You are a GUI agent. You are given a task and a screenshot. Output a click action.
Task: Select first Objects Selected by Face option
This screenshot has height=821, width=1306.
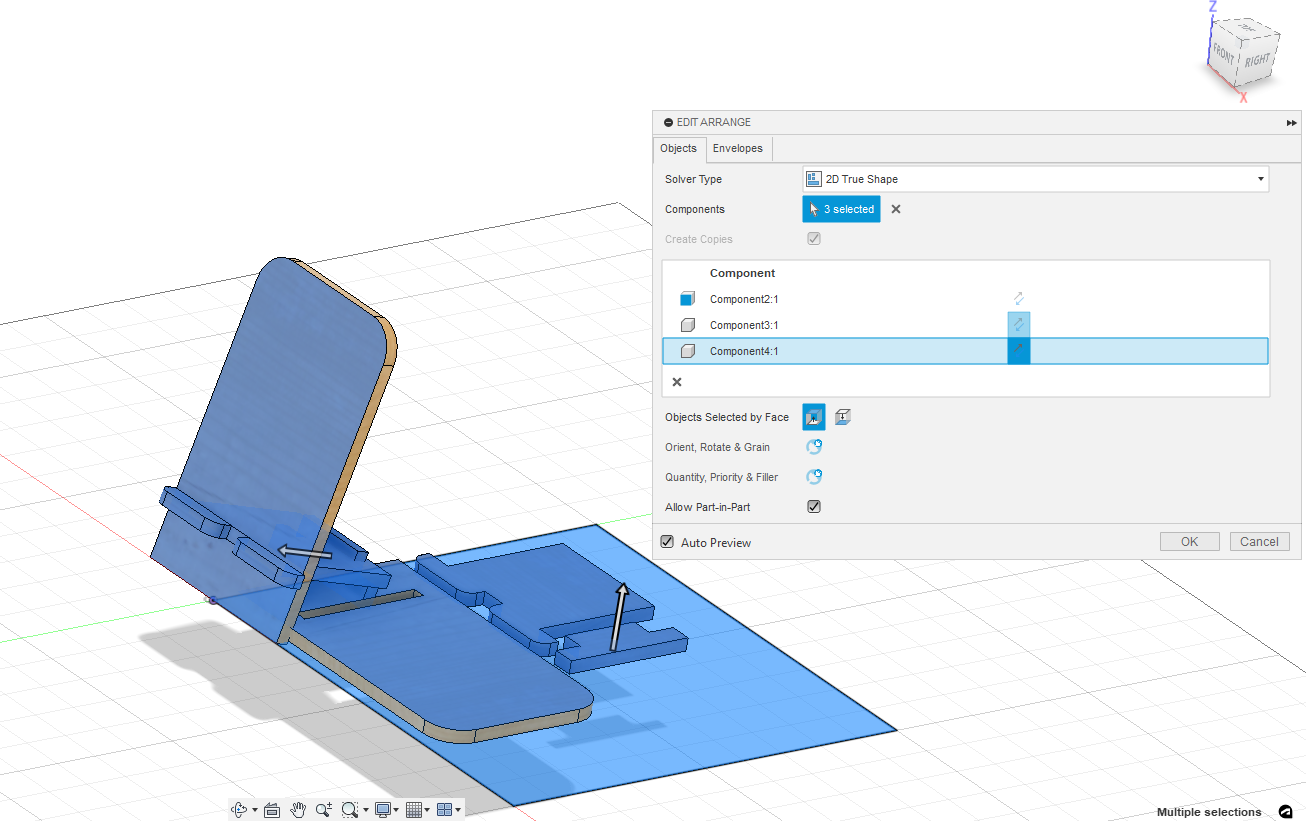(x=814, y=417)
